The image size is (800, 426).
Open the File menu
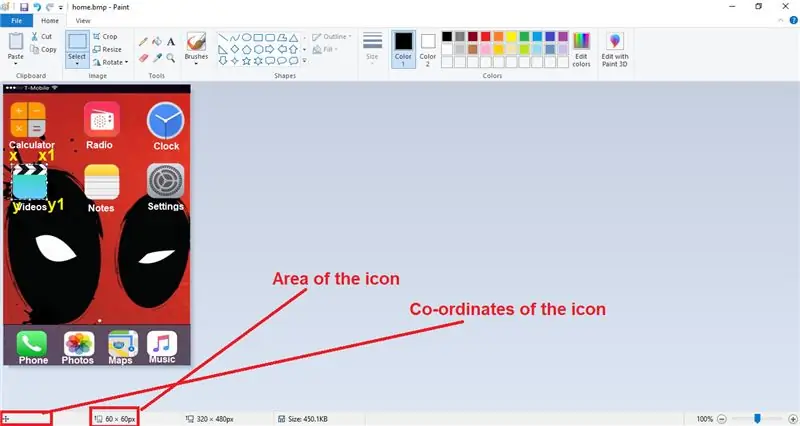tap(16, 20)
